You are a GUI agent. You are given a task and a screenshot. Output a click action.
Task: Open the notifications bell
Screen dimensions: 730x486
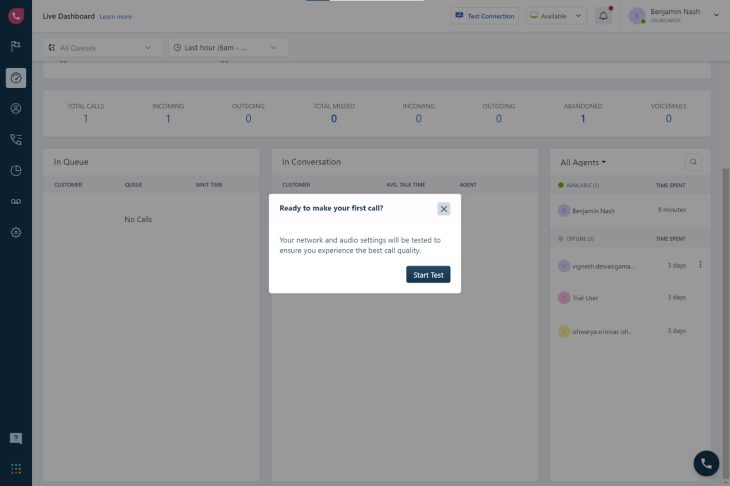[603, 16]
